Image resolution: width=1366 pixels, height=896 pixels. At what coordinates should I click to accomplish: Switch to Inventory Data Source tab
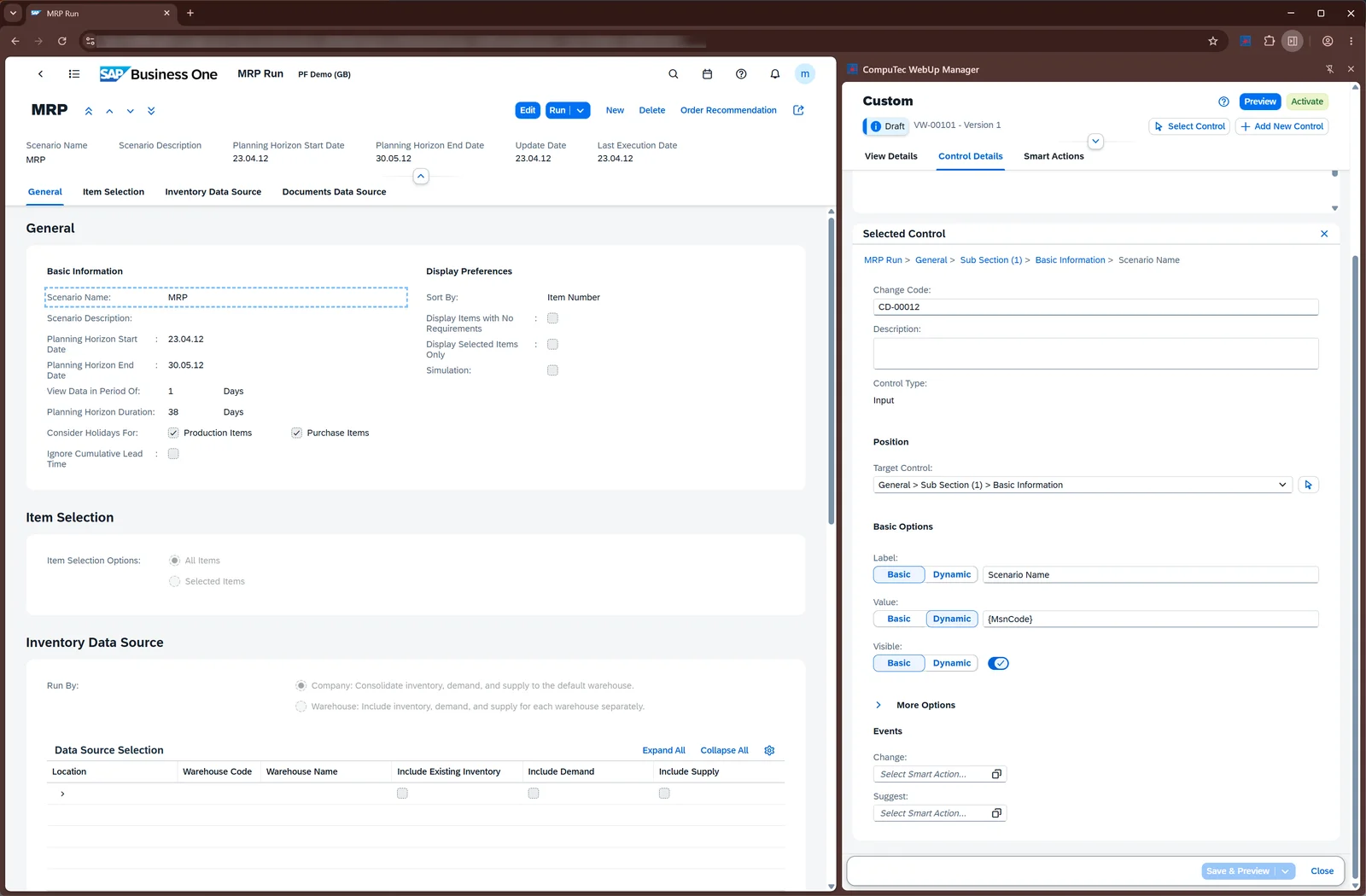(213, 192)
